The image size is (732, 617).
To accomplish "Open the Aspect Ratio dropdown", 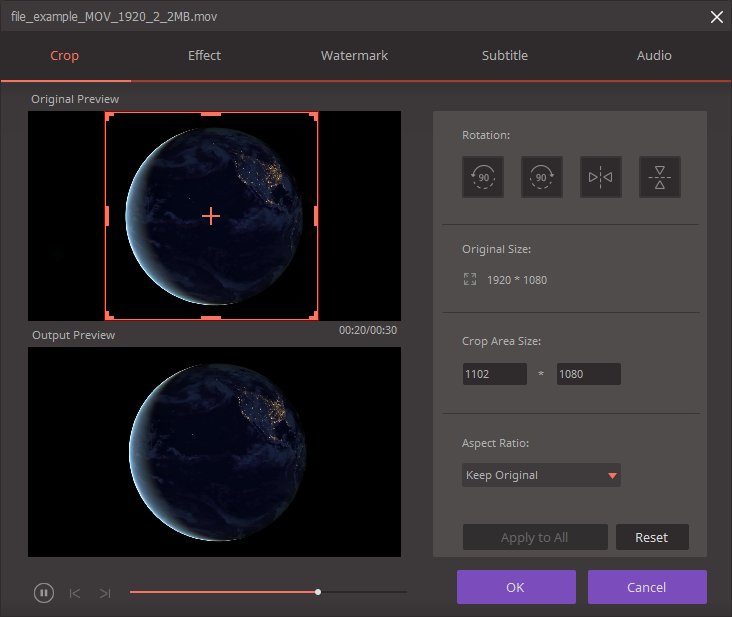I will [541, 475].
